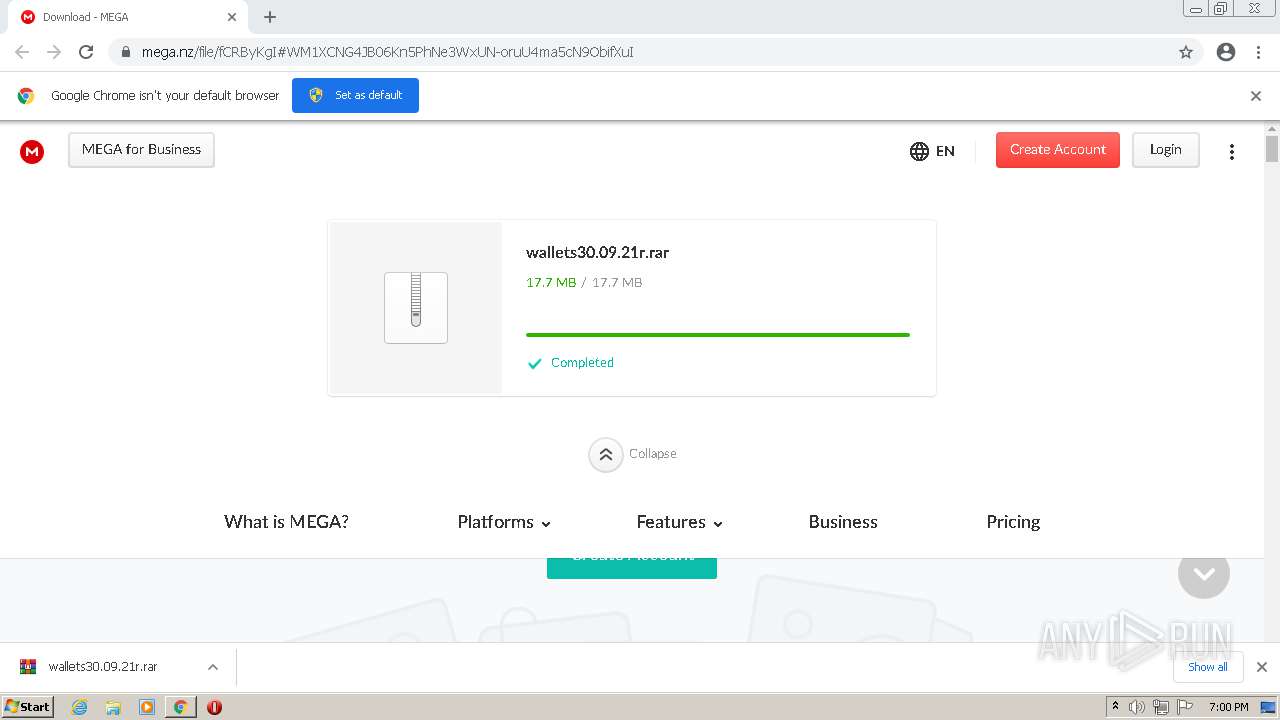Click the Chrome forward arrow
1280x720 pixels.
coord(54,52)
